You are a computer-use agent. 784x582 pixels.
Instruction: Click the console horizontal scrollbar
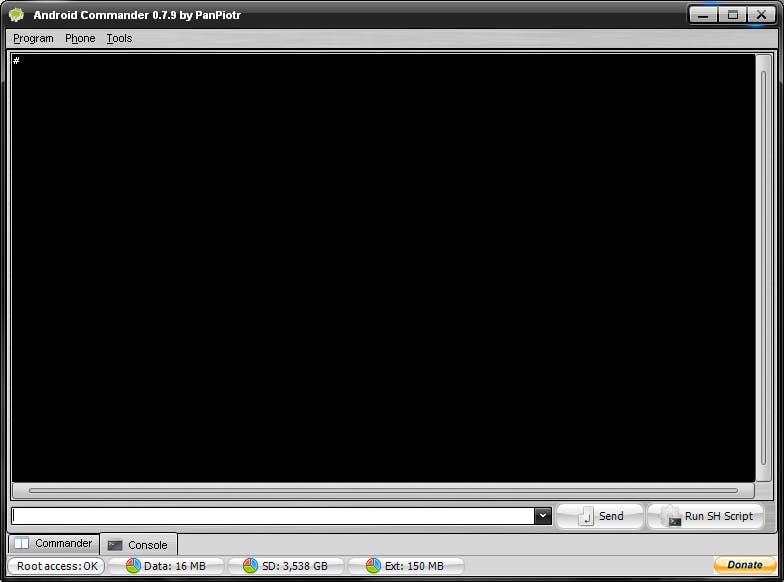(383, 490)
